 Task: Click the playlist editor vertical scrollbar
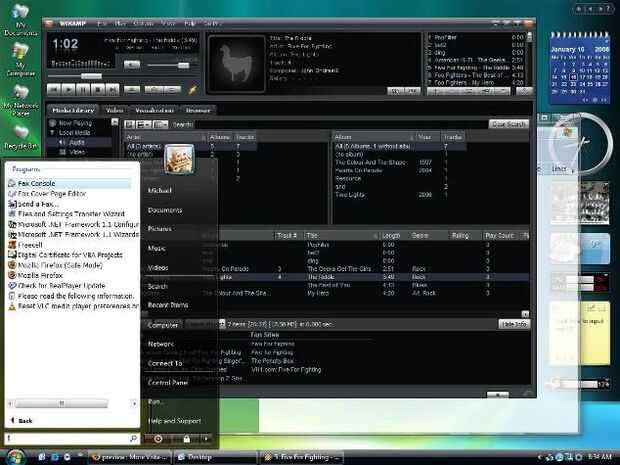coord(529,59)
